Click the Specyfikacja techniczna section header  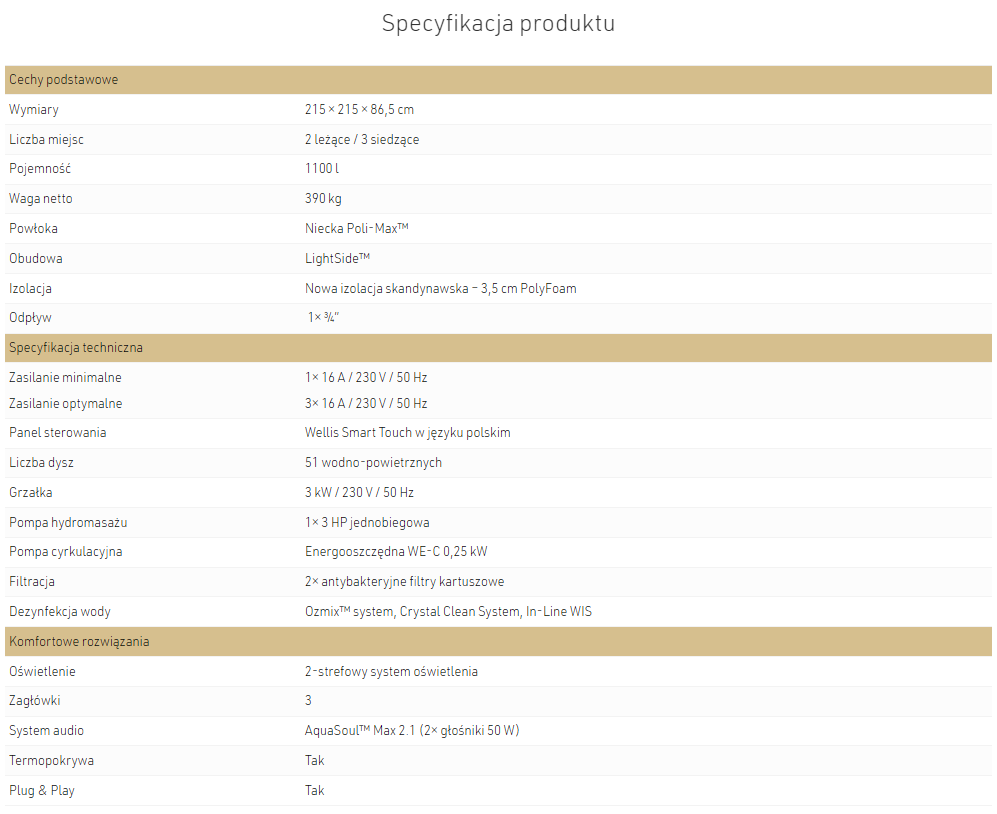pos(76,348)
